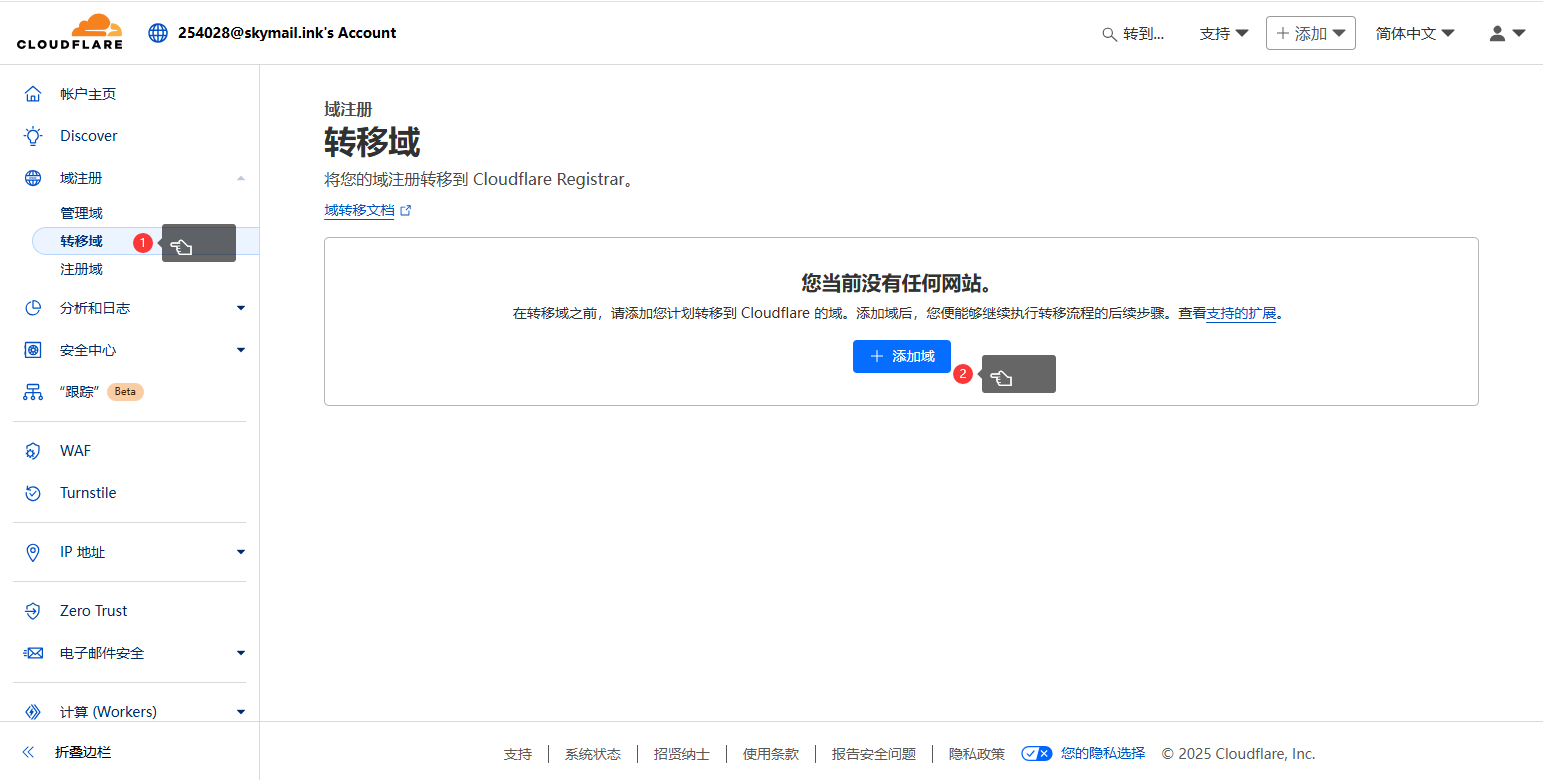The image size is (1543, 780).
Task: Open 帐户主页 via the house icon
Action: (x=33, y=93)
